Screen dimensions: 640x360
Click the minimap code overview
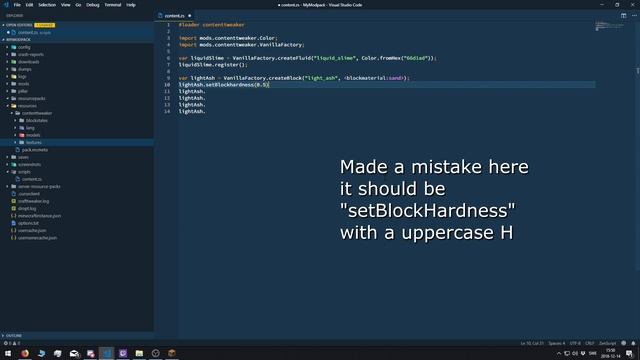[x=610, y=27]
